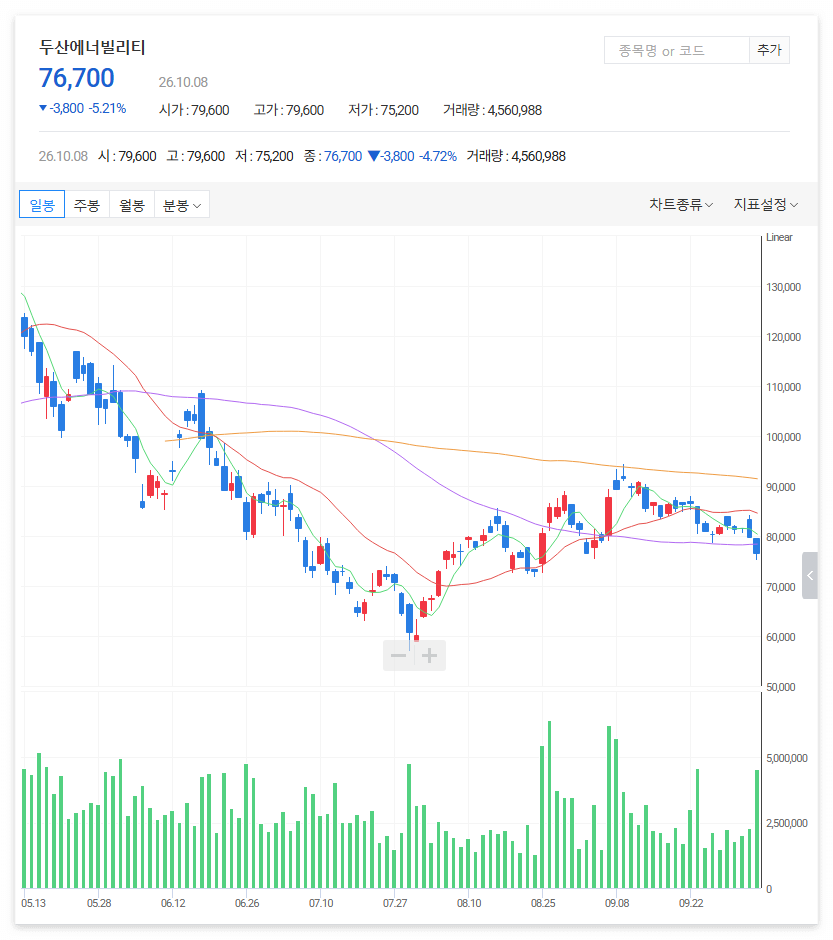Click the 09.08 date axis label

coord(617,903)
